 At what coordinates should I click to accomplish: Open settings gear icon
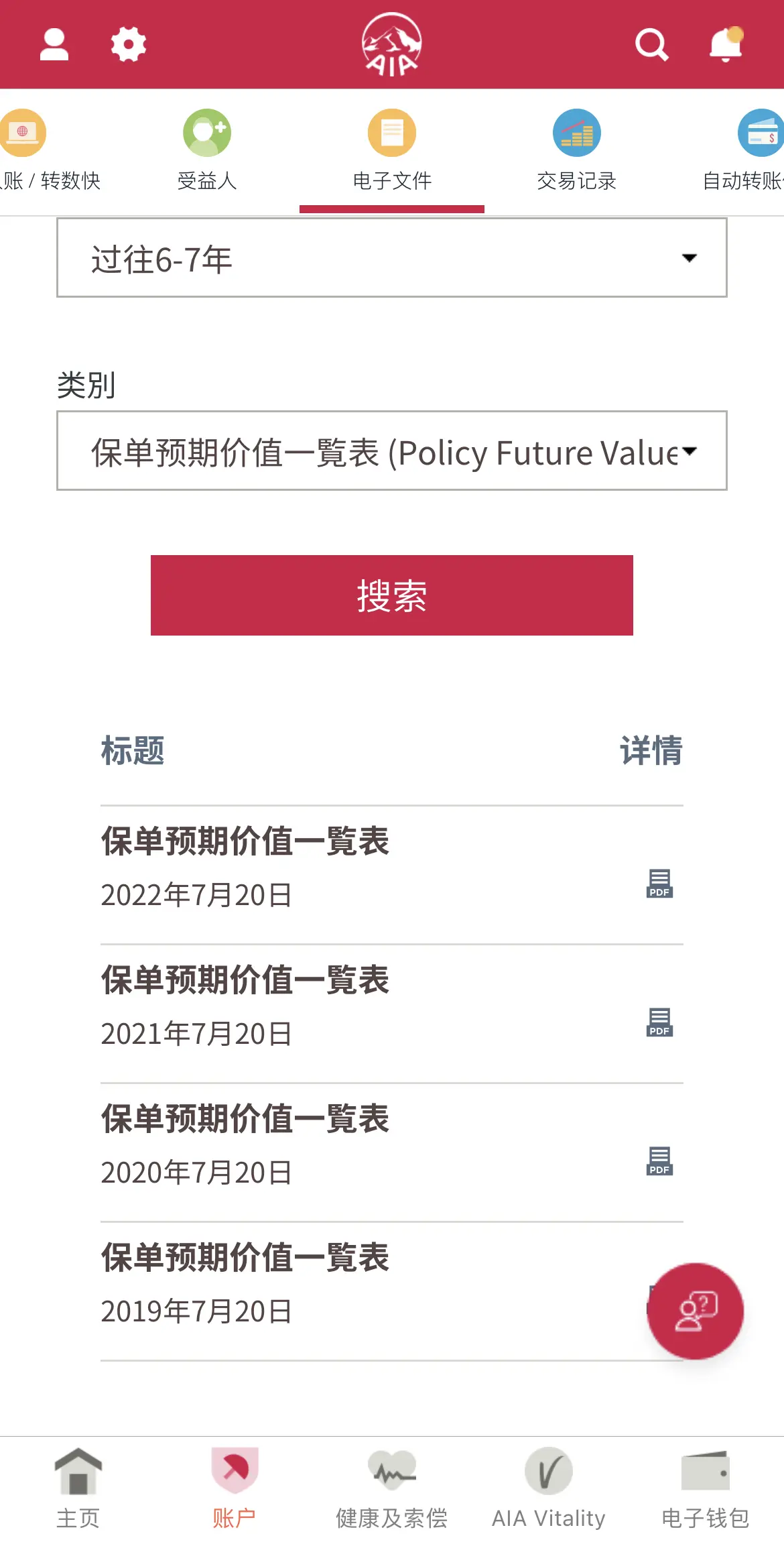pyautogui.click(x=128, y=44)
